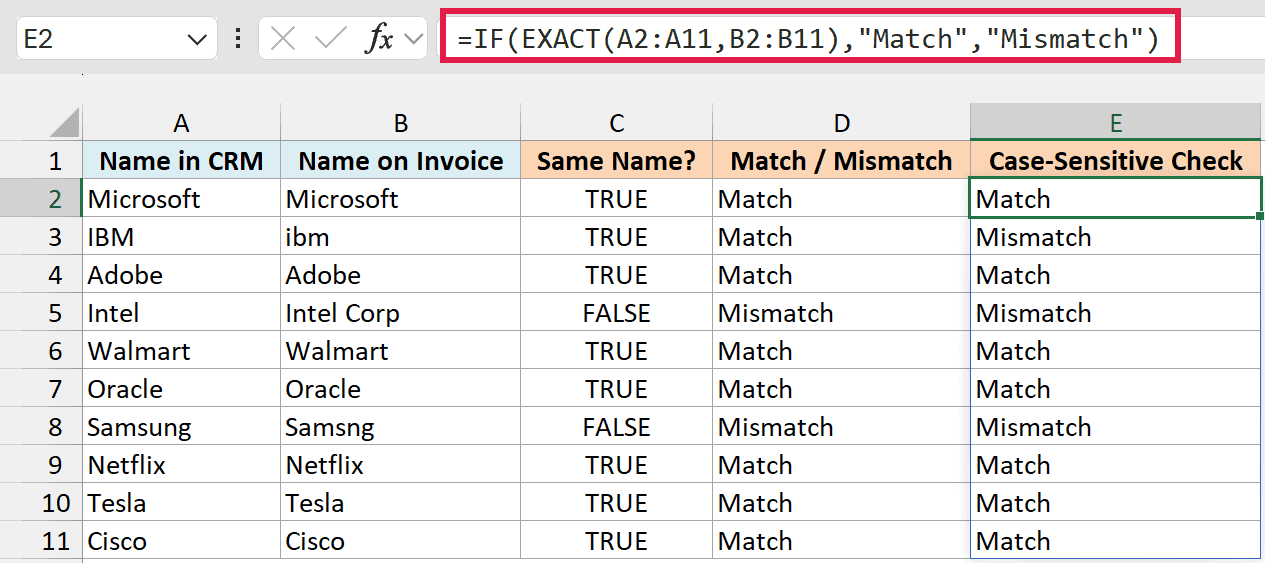This screenshot has height=563, width=1265.
Task: Select cell A9 containing Netflix
Action: tap(181, 465)
